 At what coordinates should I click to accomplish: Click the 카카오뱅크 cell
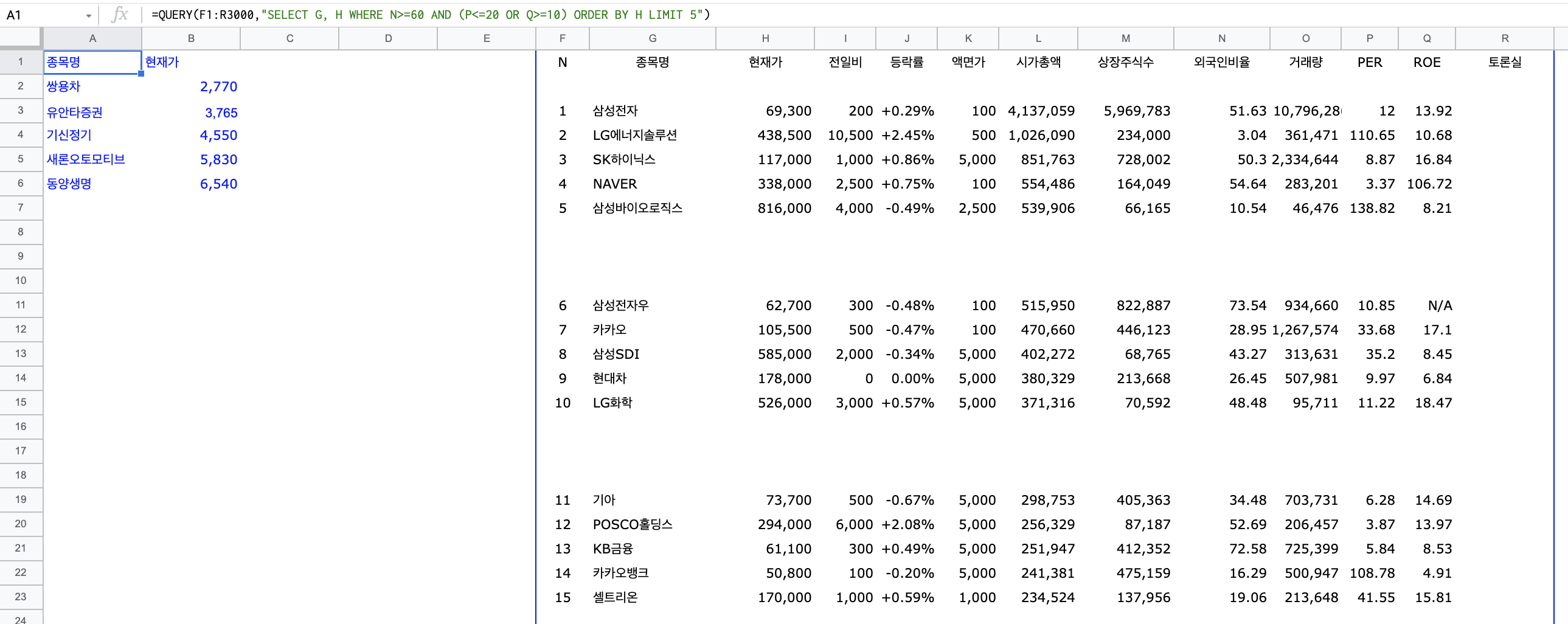(x=653, y=574)
